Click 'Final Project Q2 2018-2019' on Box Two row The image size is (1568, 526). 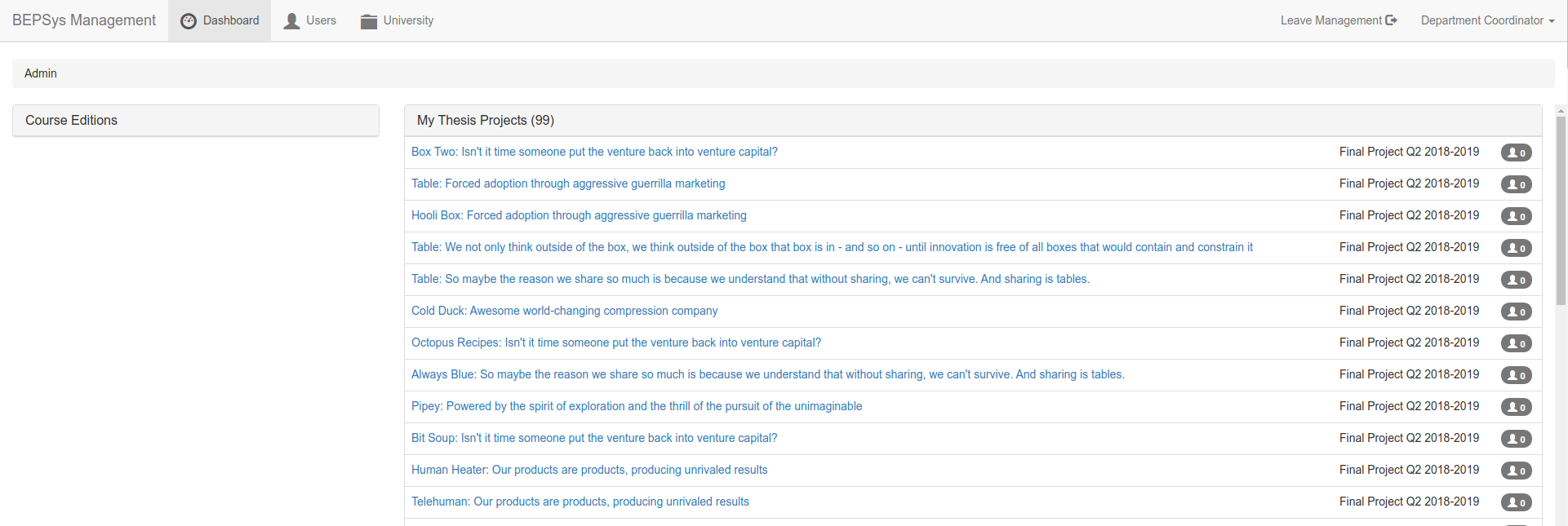click(x=1409, y=152)
